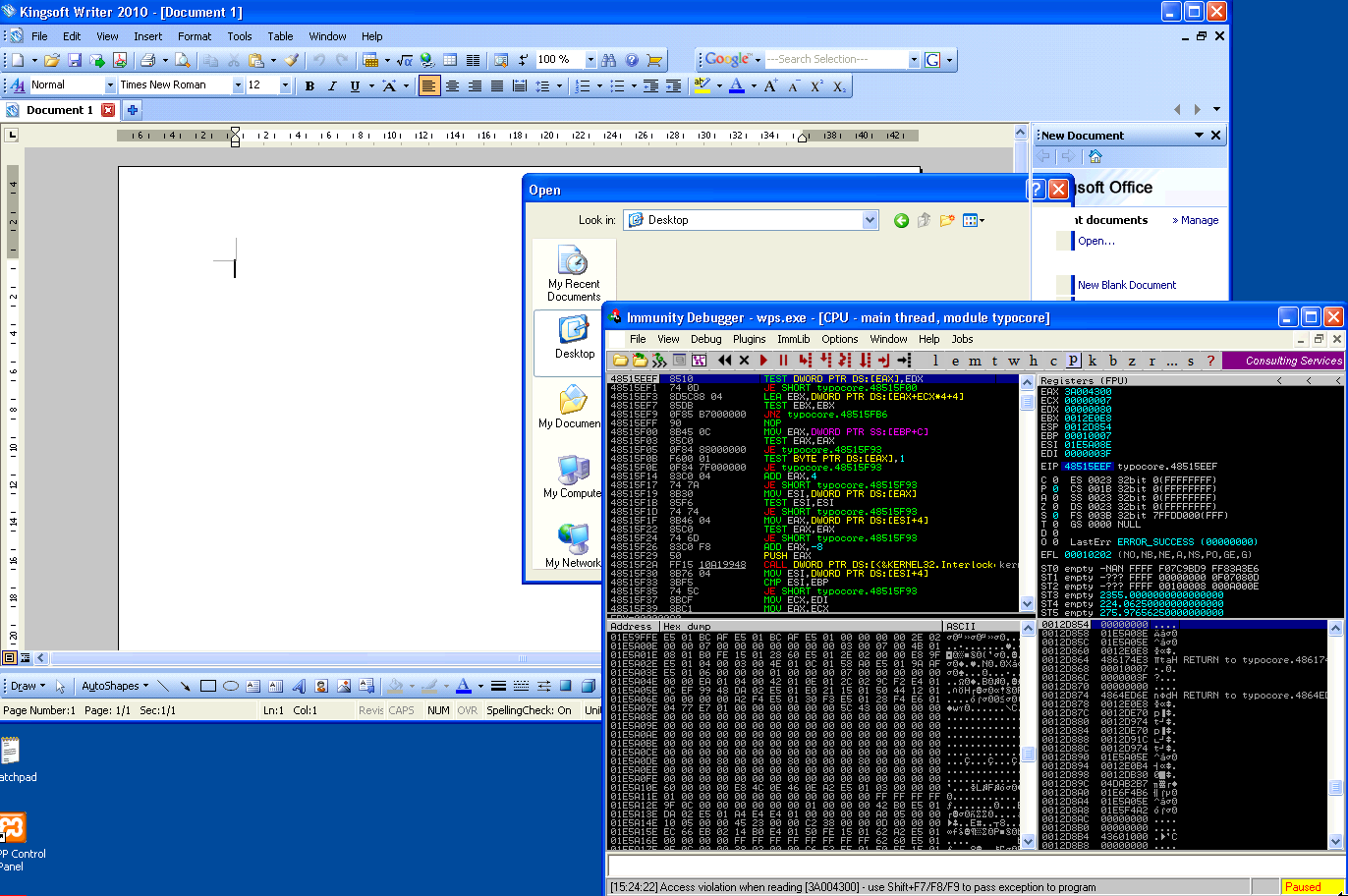
Task: Click the Highlight color marker swatch
Action: coord(702,85)
